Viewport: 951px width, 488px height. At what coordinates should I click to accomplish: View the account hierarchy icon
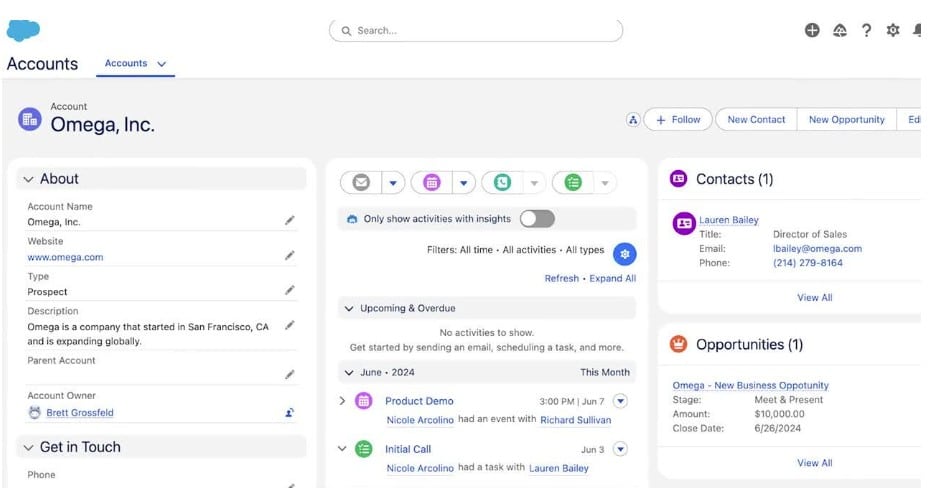pos(633,120)
